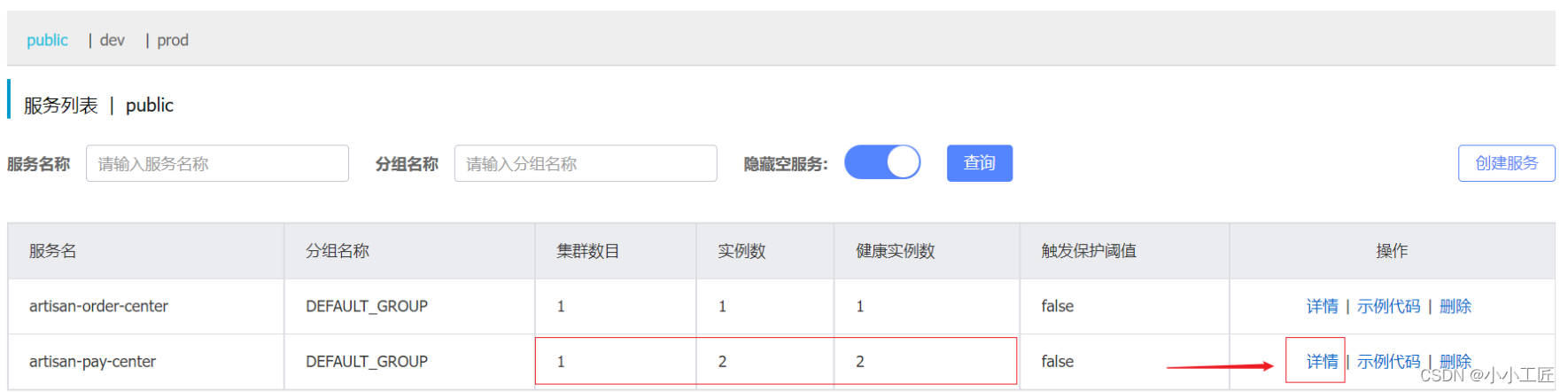This screenshot has width=1568, height=392.
Task: View 示例代码 for artisan-order-center
Action: (x=1388, y=306)
